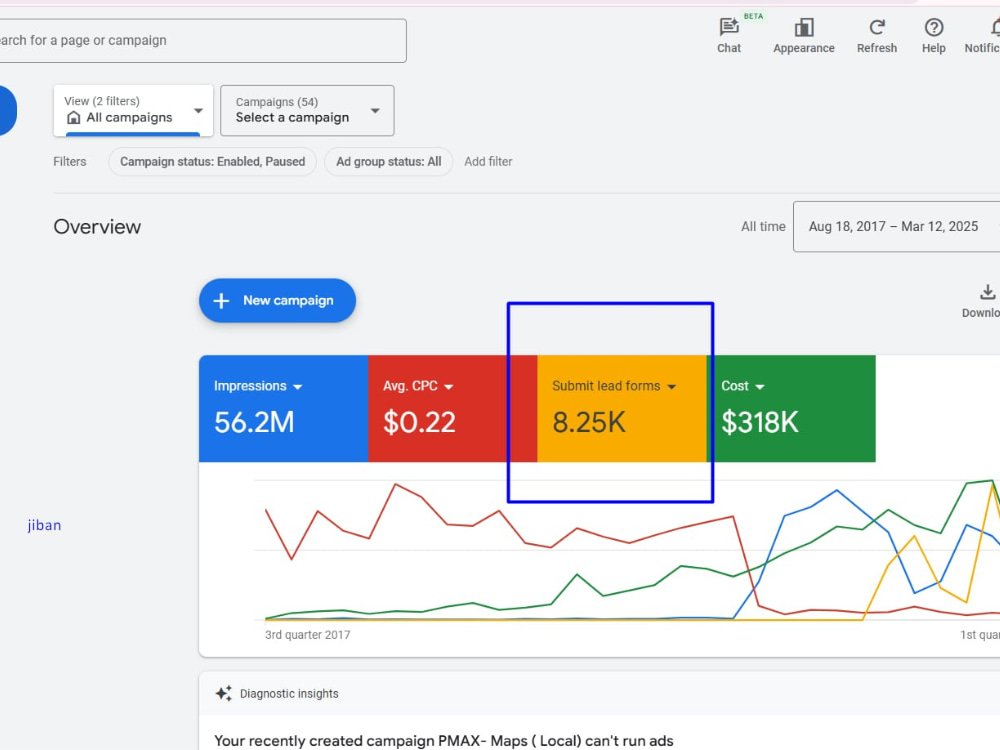
Task: Click the All campaigns home icon
Action: coord(74,117)
